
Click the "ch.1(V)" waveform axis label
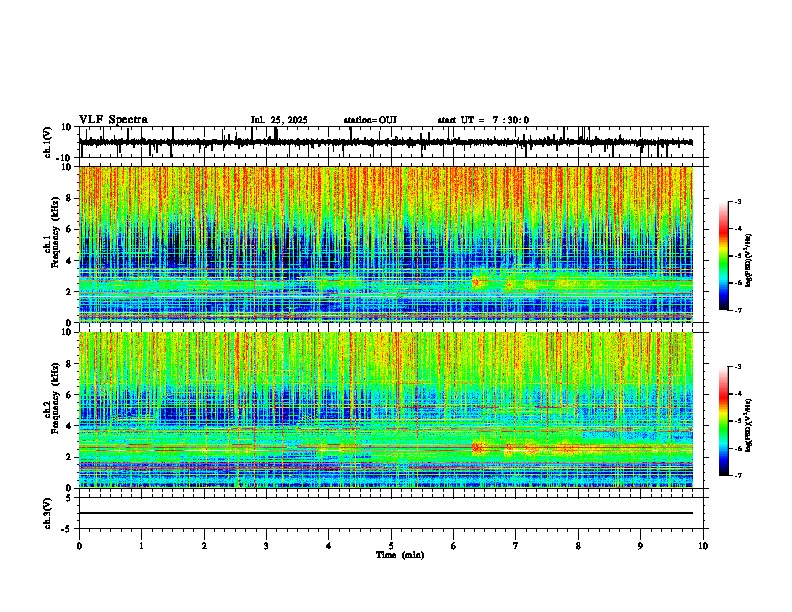click(x=48, y=142)
